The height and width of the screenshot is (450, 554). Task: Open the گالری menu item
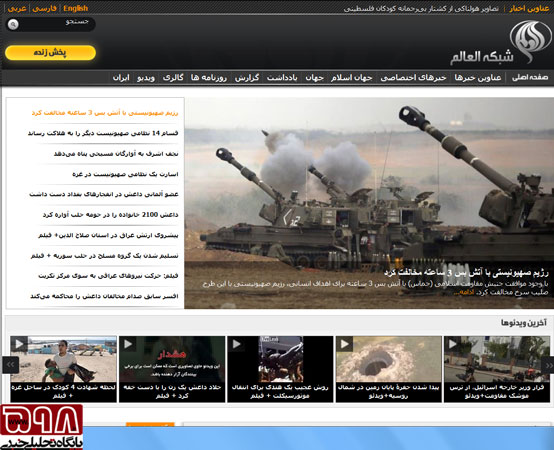173,77
